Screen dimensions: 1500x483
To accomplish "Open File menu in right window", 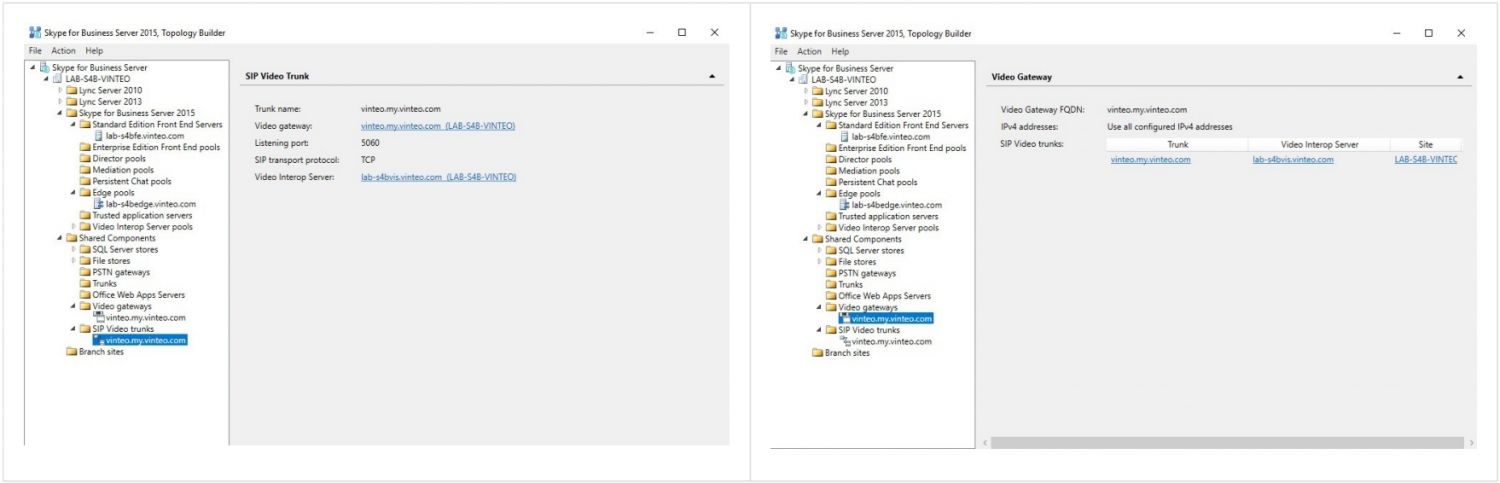I will [x=781, y=51].
